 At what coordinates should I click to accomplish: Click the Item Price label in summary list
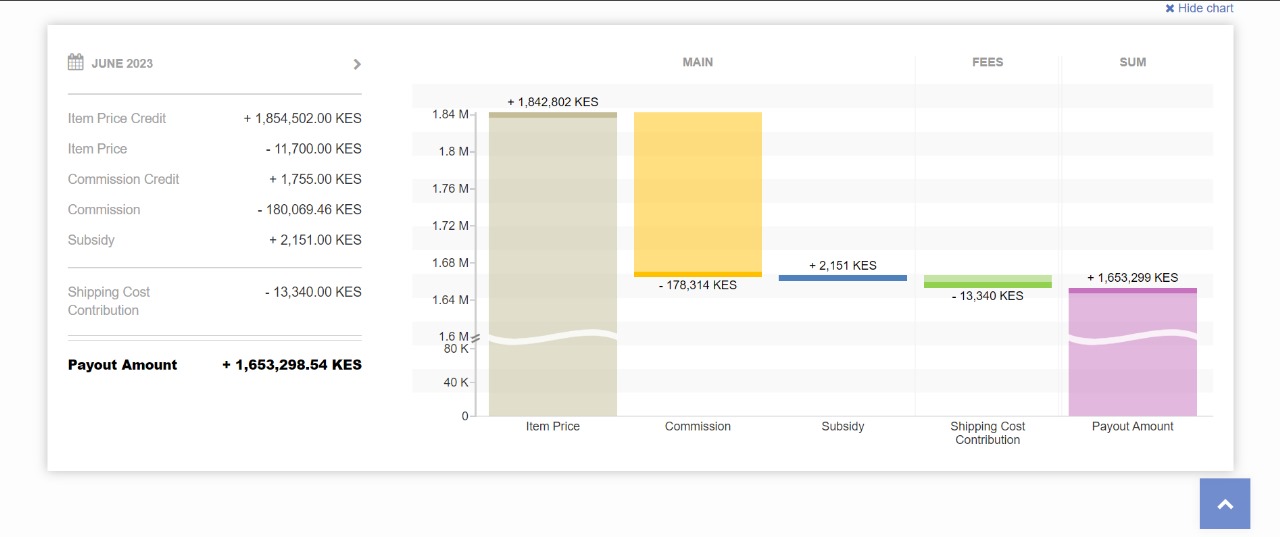[x=97, y=149]
